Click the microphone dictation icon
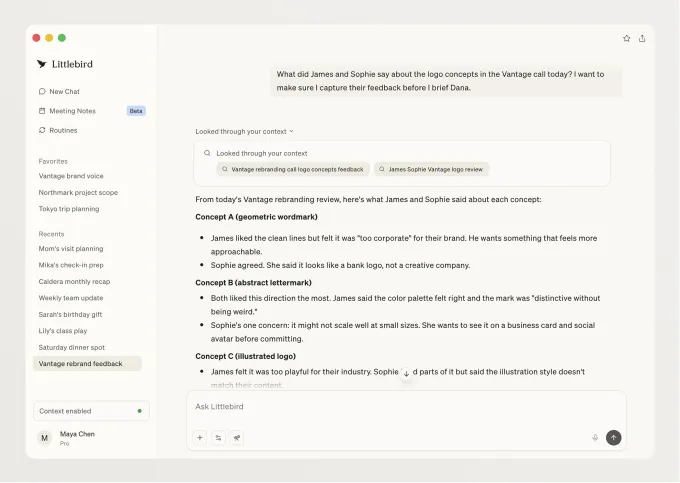Viewport: 680px width, 483px height. point(595,437)
